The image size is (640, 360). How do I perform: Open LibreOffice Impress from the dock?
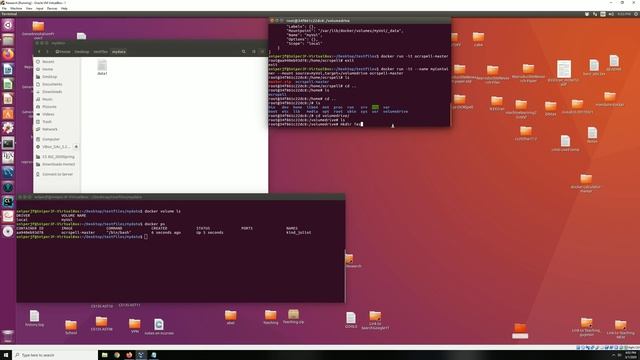[8, 99]
